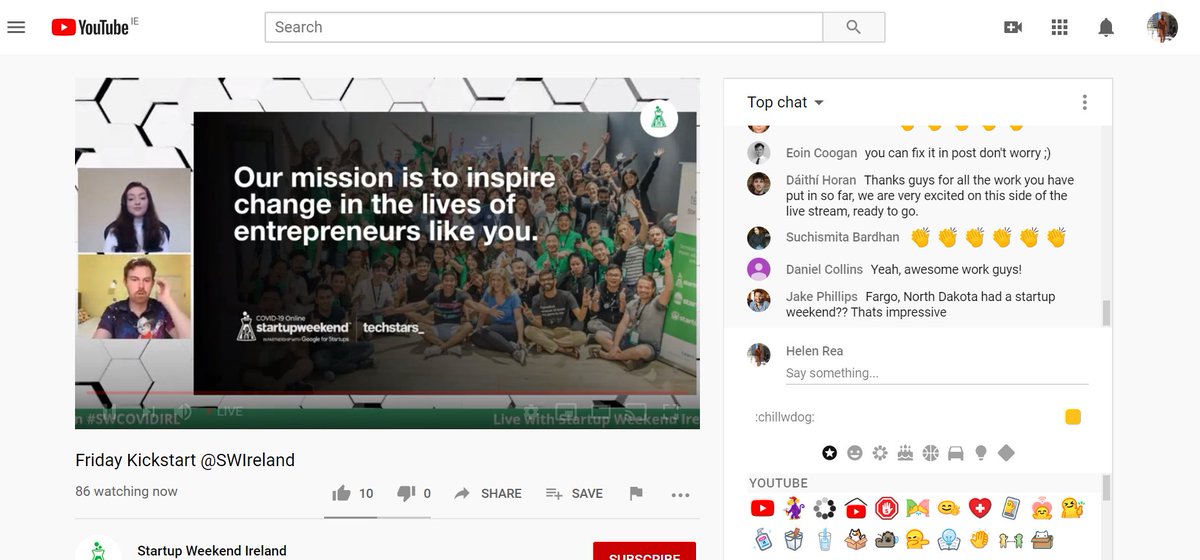Screen dimensions: 1200x560
Task: Click SHARE under the video
Action: [488, 493]
